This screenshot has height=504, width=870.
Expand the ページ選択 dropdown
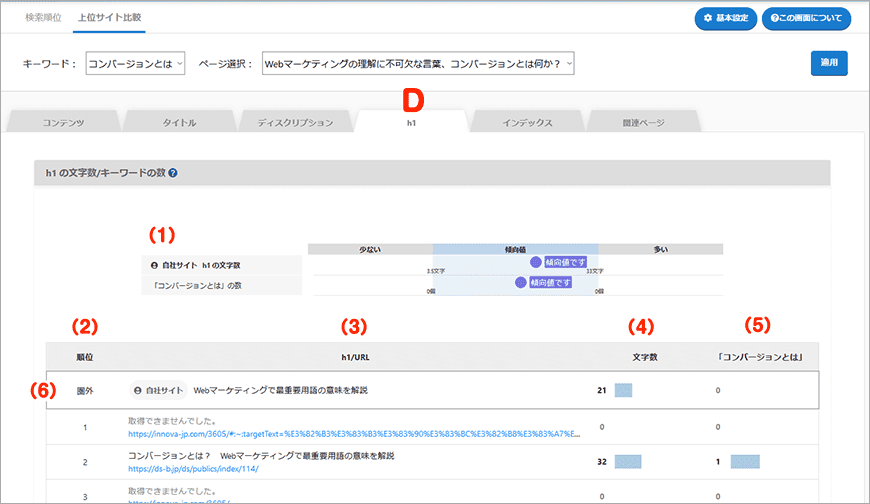point(418,64)
